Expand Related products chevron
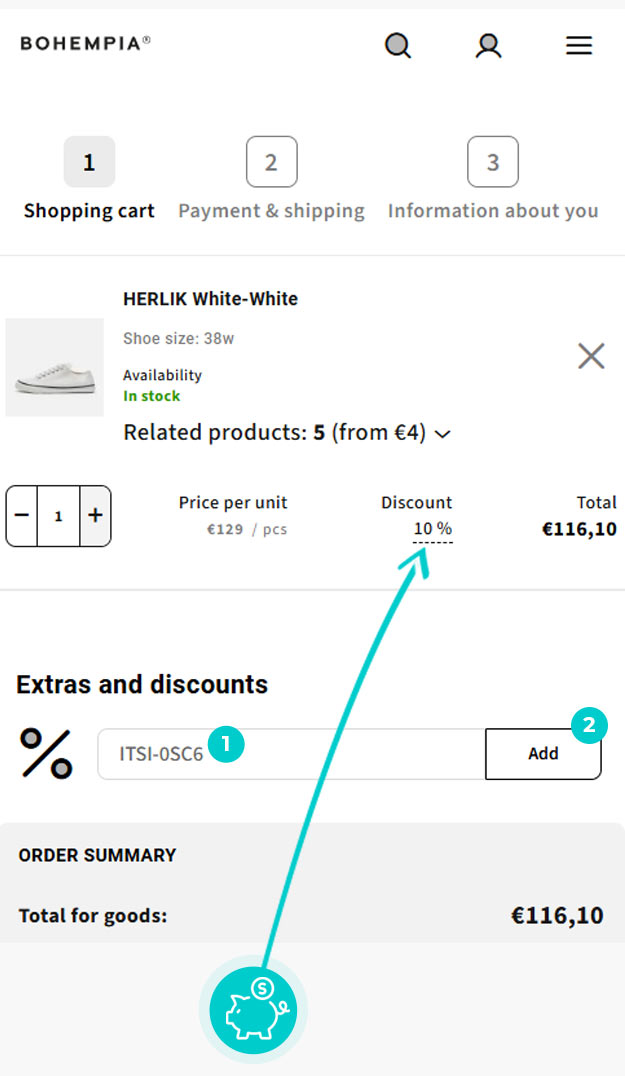625x1076 pixels. (443, 434)
